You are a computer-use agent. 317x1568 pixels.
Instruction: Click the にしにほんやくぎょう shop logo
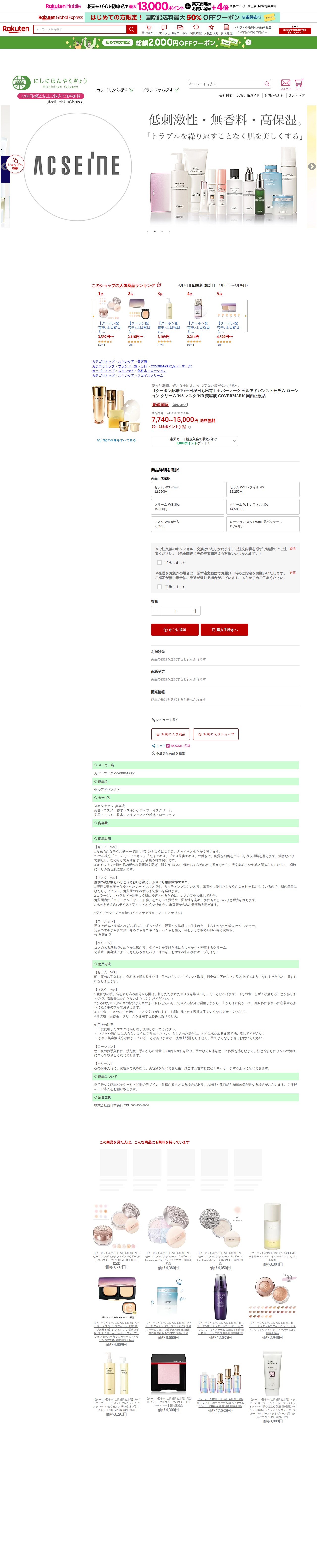(x=51, y=83)
